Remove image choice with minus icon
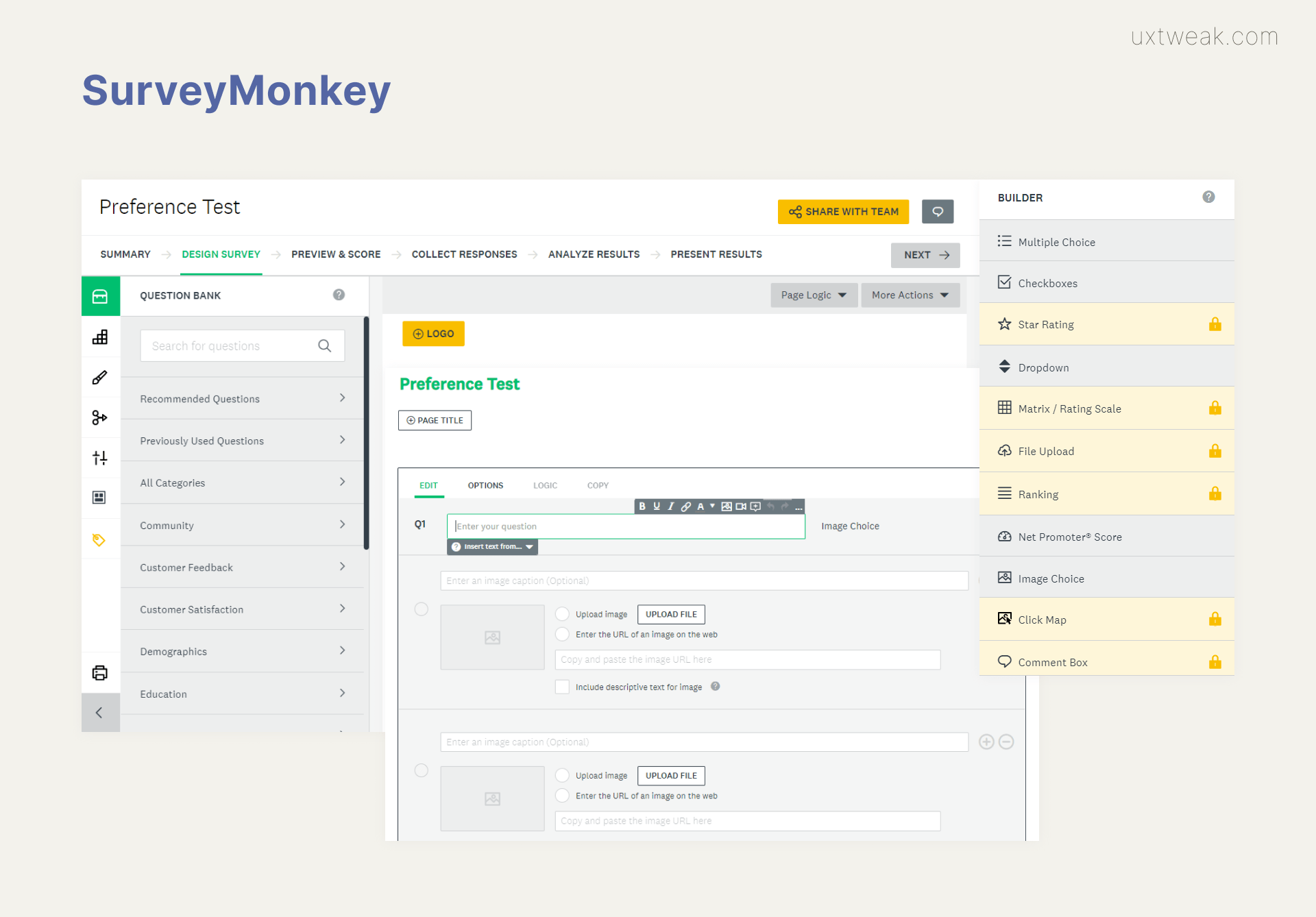 [x=1006, y=742]
